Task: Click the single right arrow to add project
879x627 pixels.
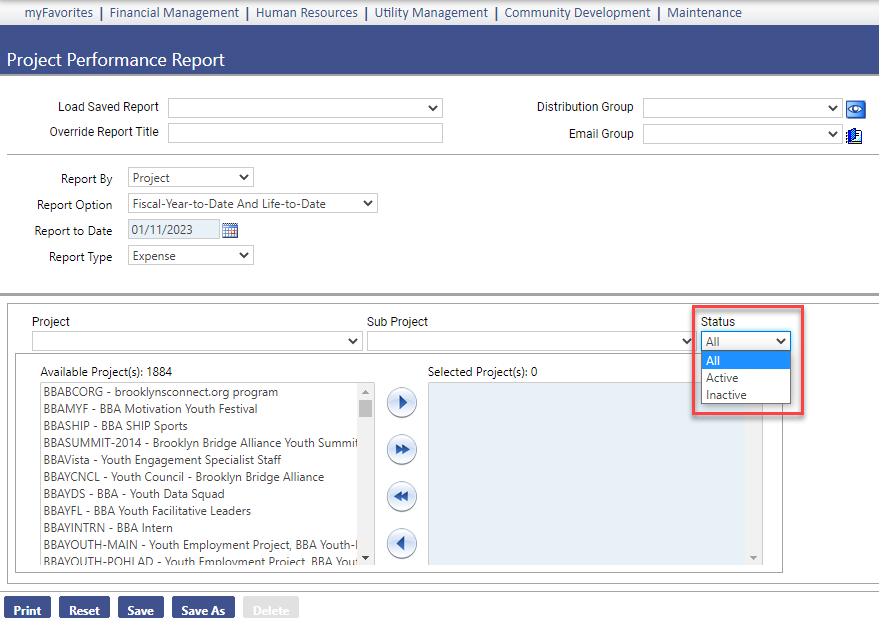Action: pos(401,403)
